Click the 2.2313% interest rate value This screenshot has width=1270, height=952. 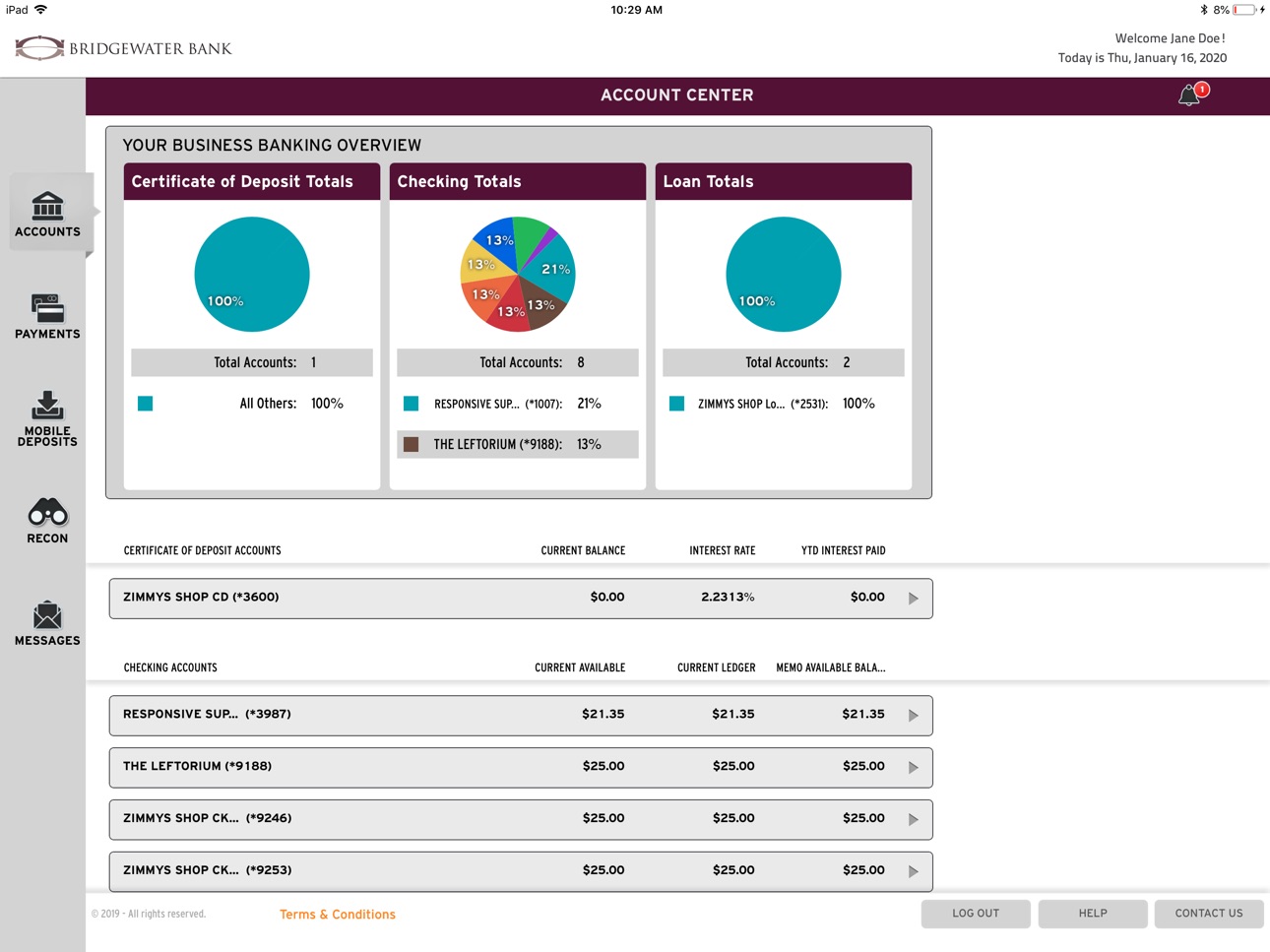point(728,597)
